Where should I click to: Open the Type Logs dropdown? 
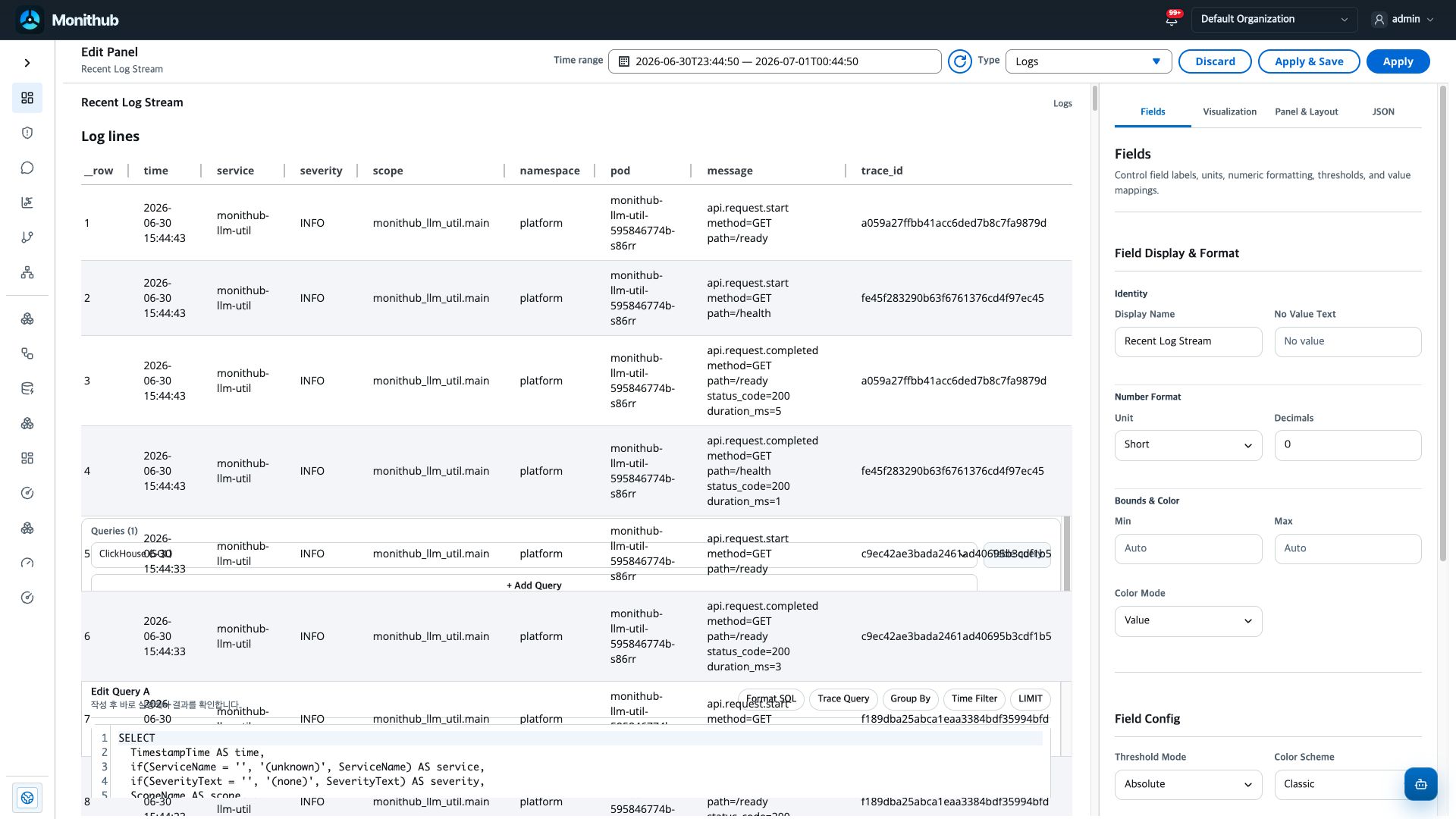(1088, 61)
